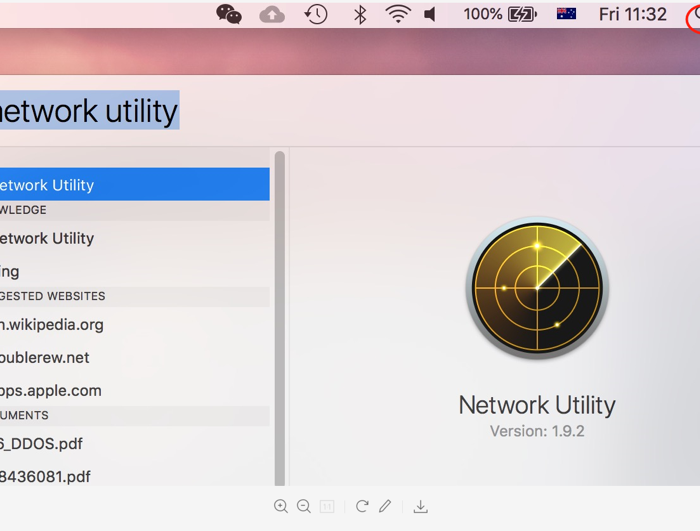Viewport: 700px width, 531px height.
Task: Zoom out of the image
Action: point(304,506)
